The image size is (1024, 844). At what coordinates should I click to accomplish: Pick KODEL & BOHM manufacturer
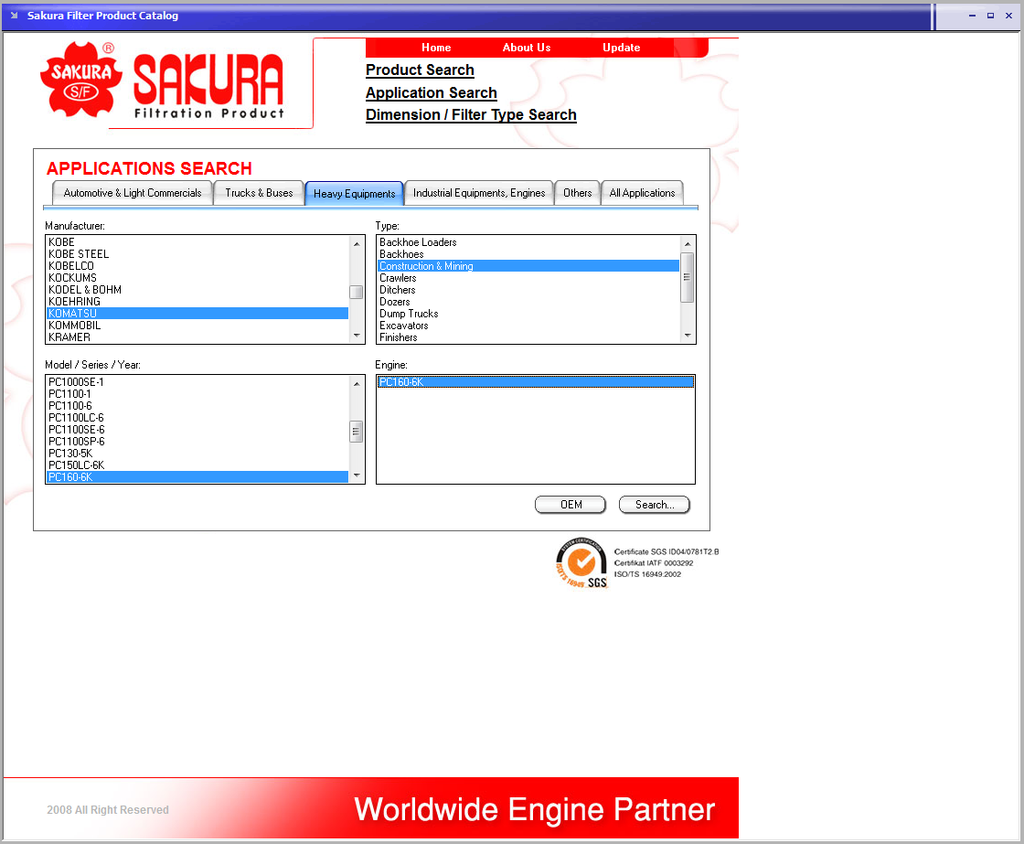pos(198,289)
